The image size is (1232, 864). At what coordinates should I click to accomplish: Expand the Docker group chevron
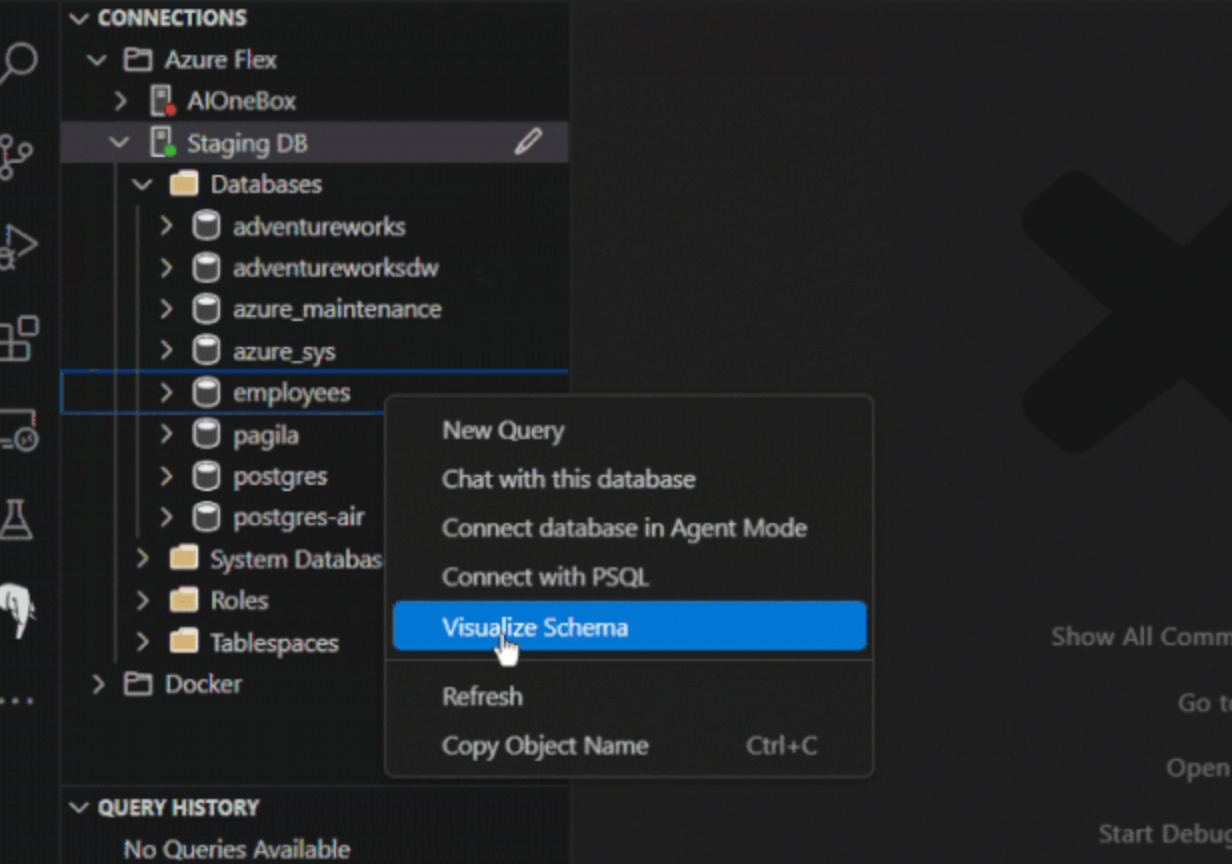click(x=98, y=684)
